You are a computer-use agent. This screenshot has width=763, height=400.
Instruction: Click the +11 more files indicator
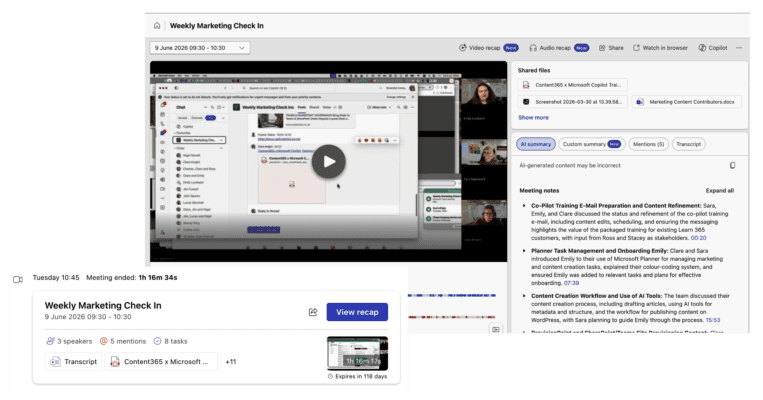[231, 362]
